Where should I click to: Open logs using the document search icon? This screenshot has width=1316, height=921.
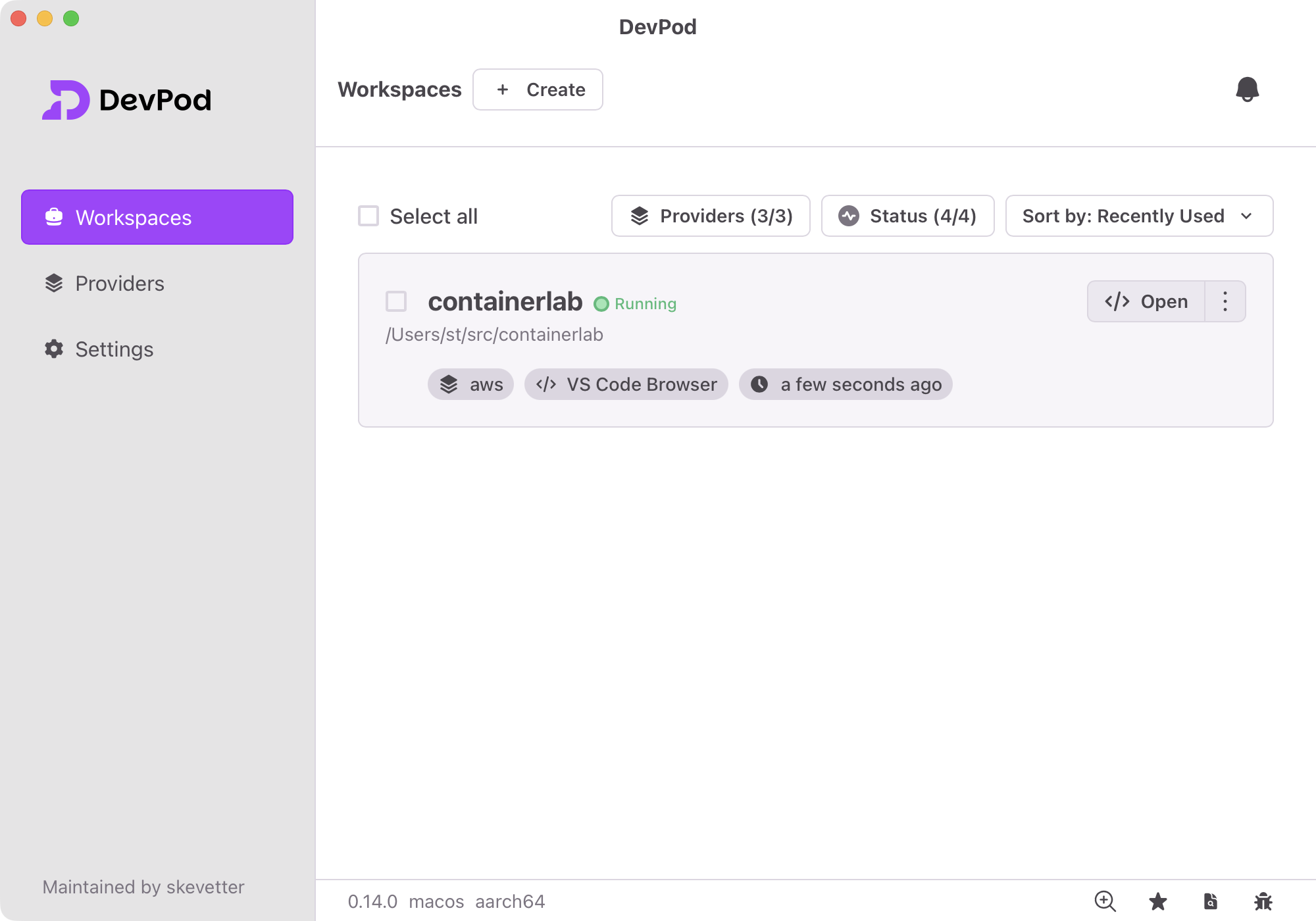(x=1211, y=901)
